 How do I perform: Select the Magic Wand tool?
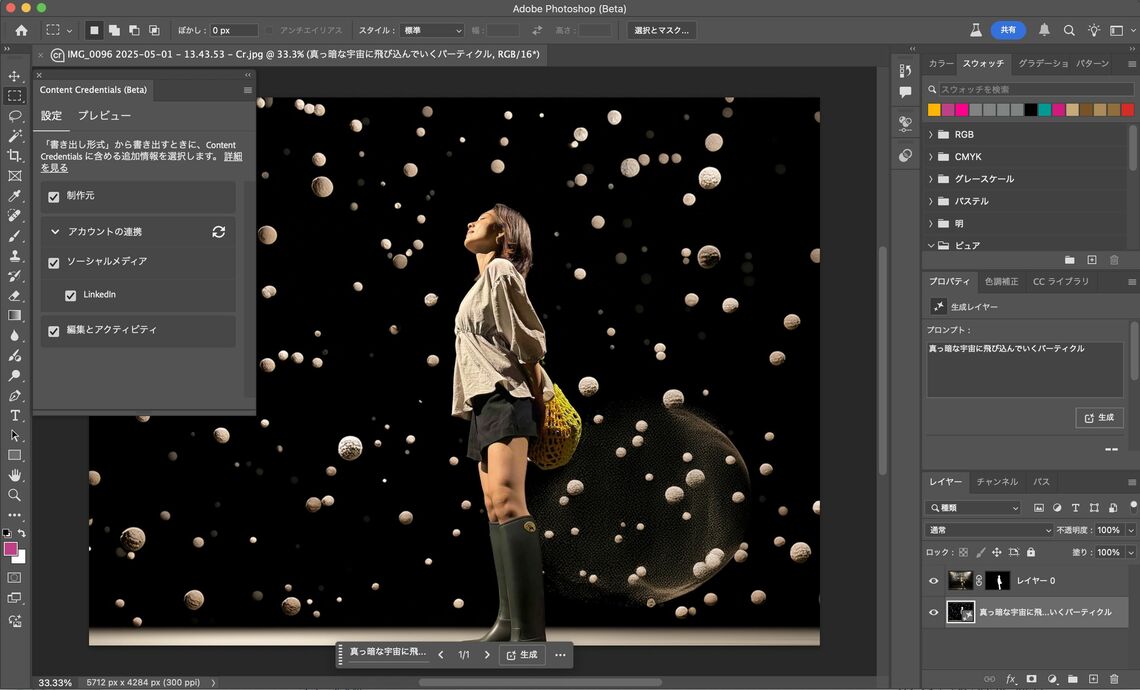[15, 136]
